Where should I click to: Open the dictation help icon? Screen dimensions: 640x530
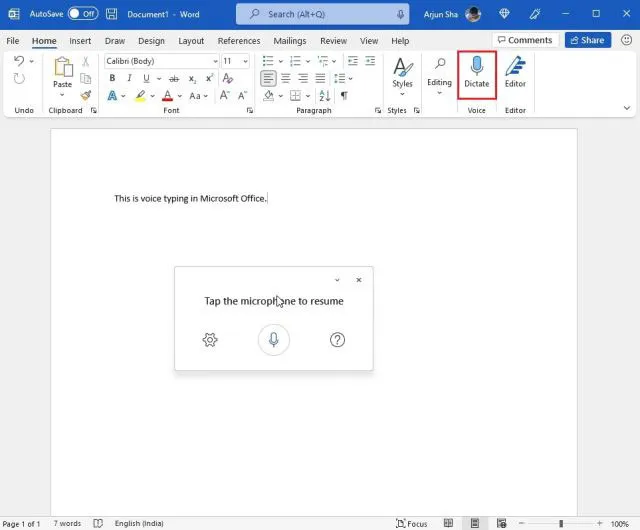[338, 340]
